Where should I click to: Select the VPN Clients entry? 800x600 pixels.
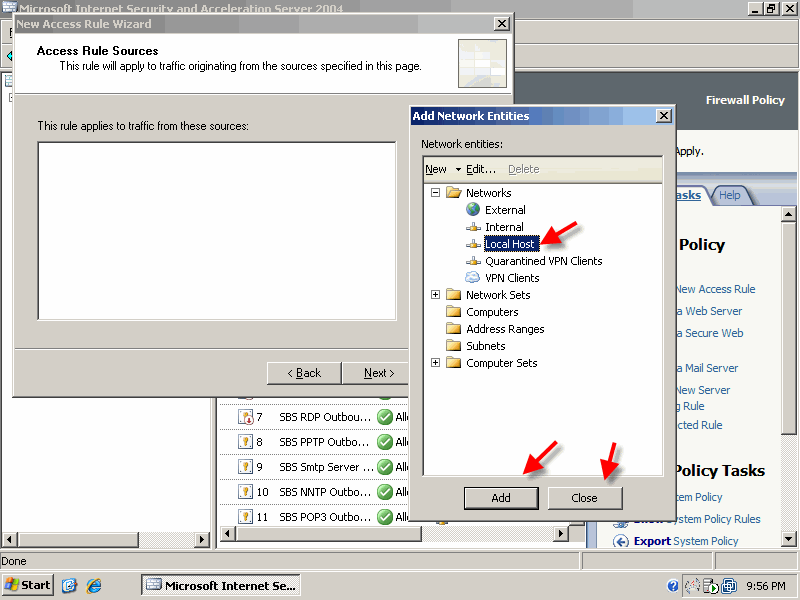512,278
